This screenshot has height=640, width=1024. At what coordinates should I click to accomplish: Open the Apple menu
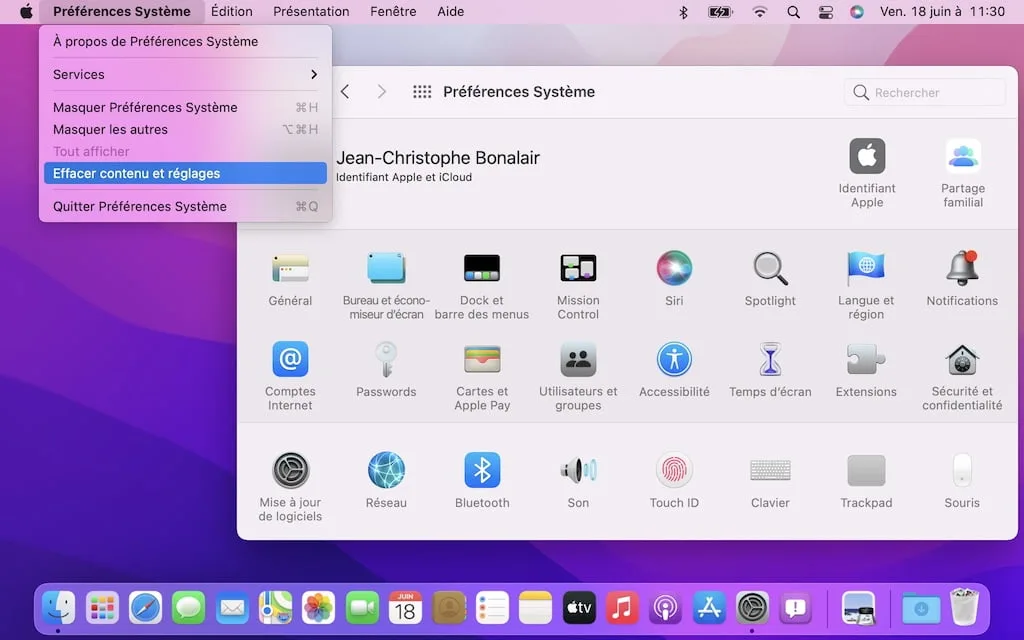(26, 12)
